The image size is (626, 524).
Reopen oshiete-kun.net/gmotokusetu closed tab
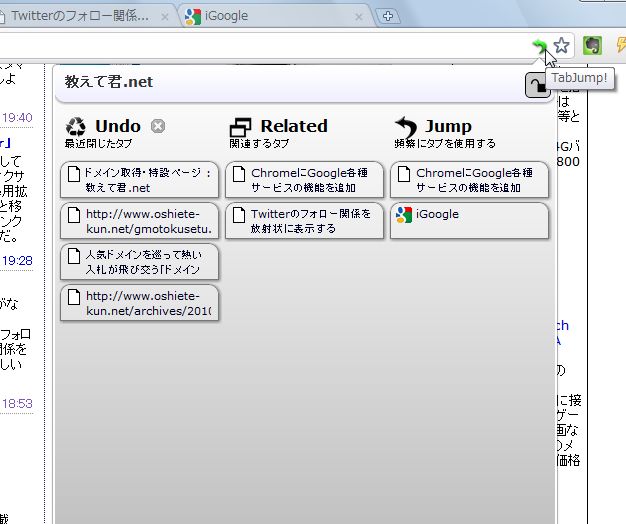tap(139, 221)
